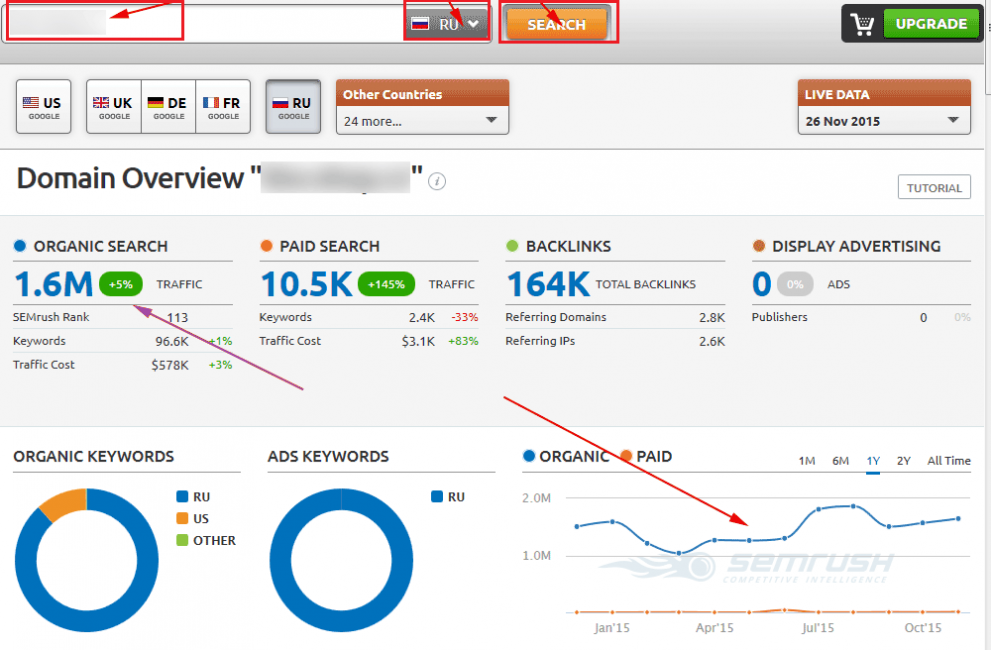Viewport: 991px width, 650px height.
Task: Click the organic Traffic Cost $578K value
Action: tap(170, 365)
